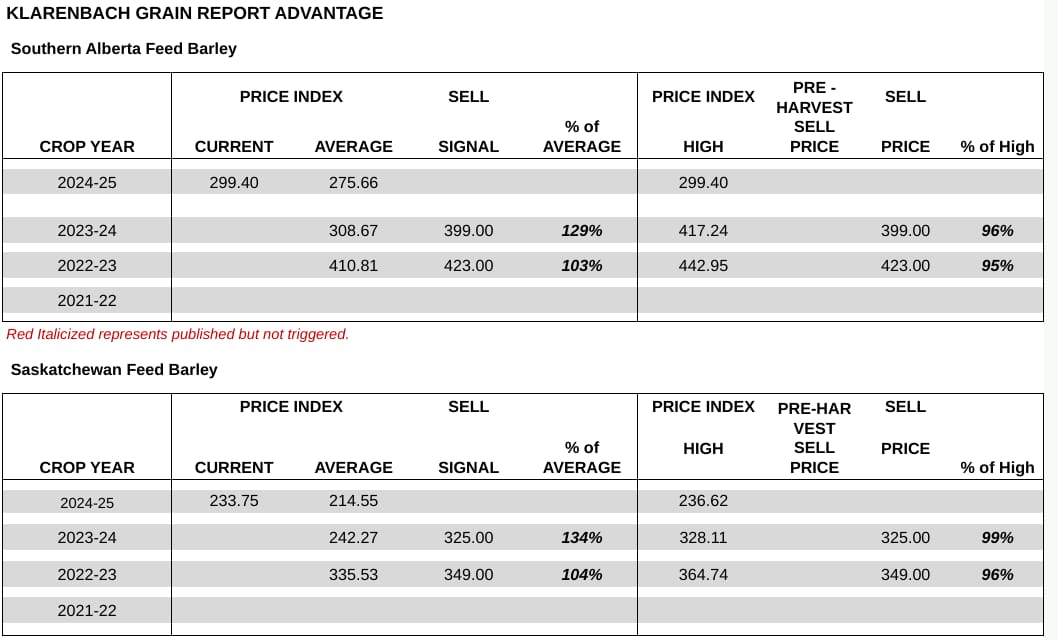Select the 103% of average cell
Screen dimensions: 1058x640
pyautogui.click(x=581, y=266)
